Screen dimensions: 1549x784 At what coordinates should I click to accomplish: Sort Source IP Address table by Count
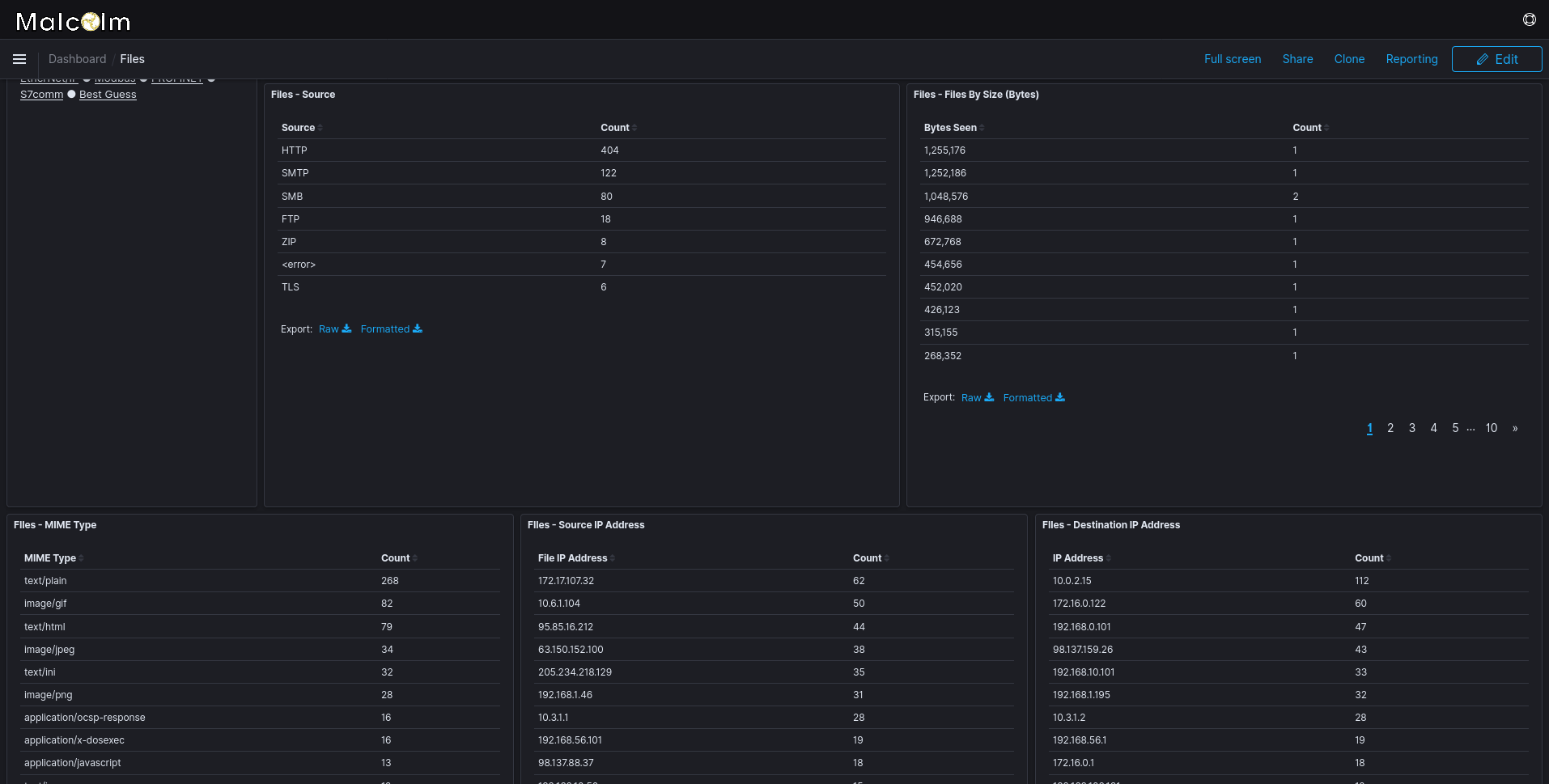pos(871,558)
